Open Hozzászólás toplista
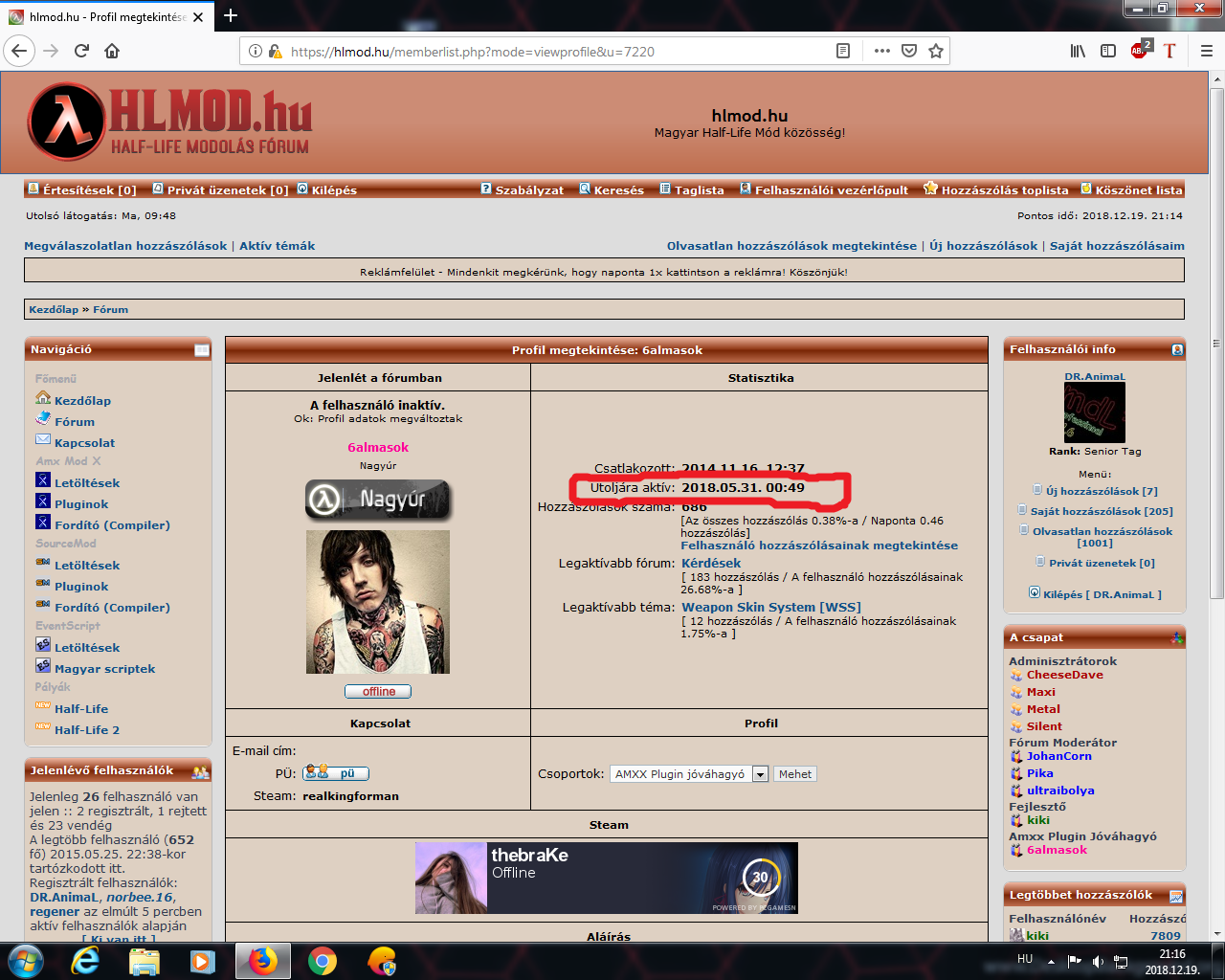The image size is (1225, 980). click(995, 189)
